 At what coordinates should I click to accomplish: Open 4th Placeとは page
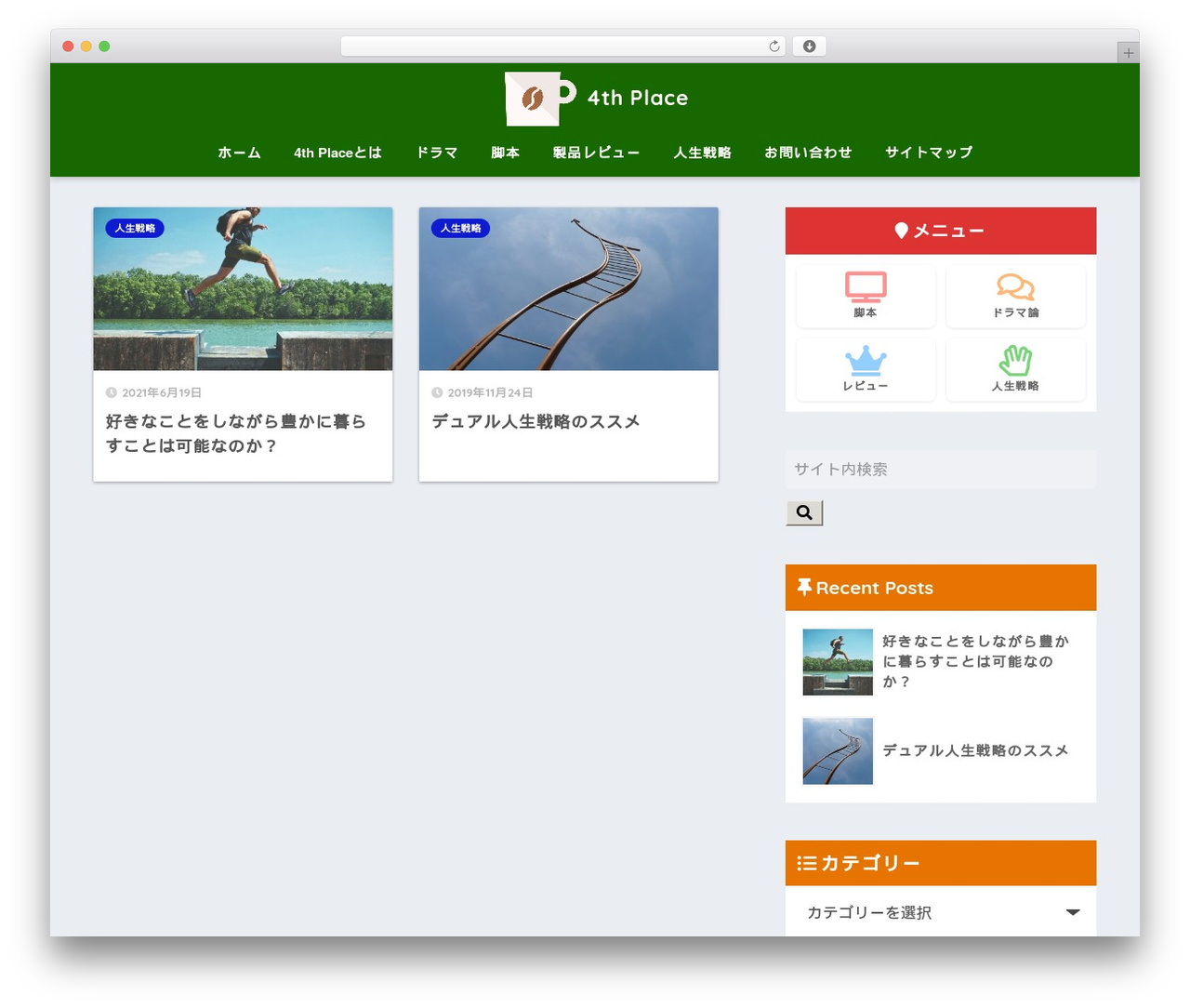[x=337, y=153]
